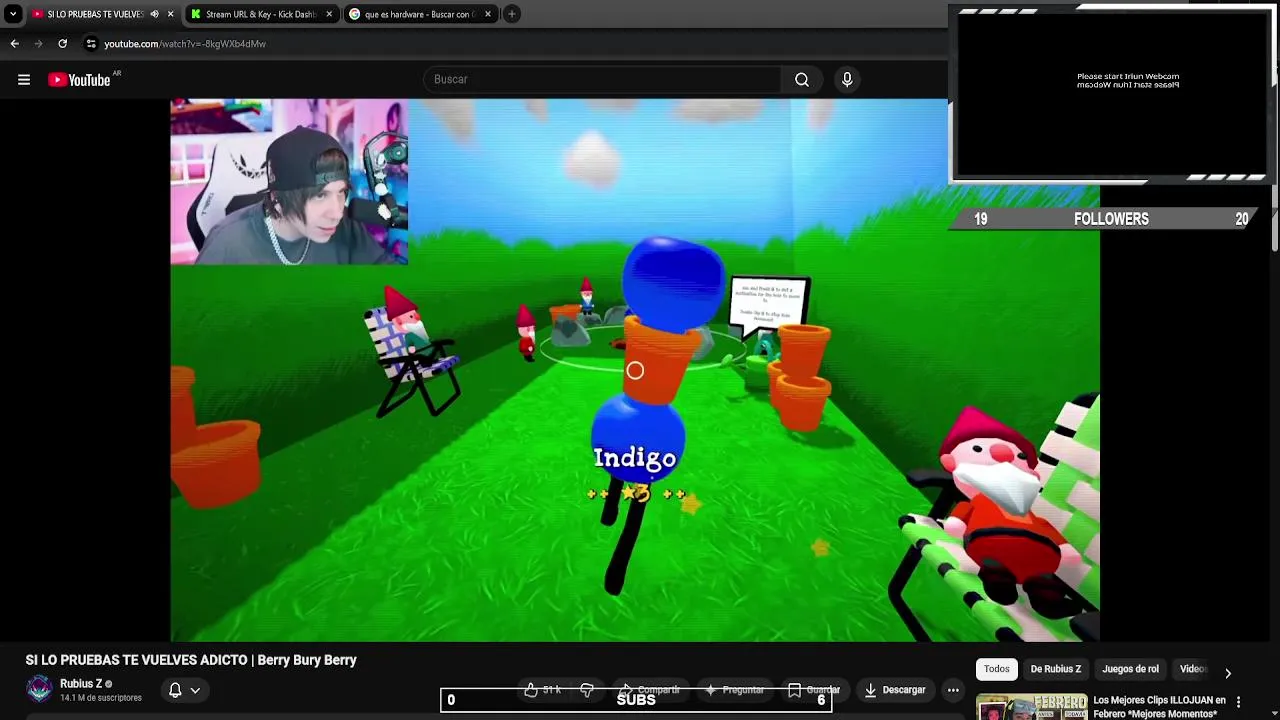The width and height of the screenshot is (1280, 720).
Task: Switch to the SI LO PRUEBAS TE VUELVES tab
Action: coord(95,14)
